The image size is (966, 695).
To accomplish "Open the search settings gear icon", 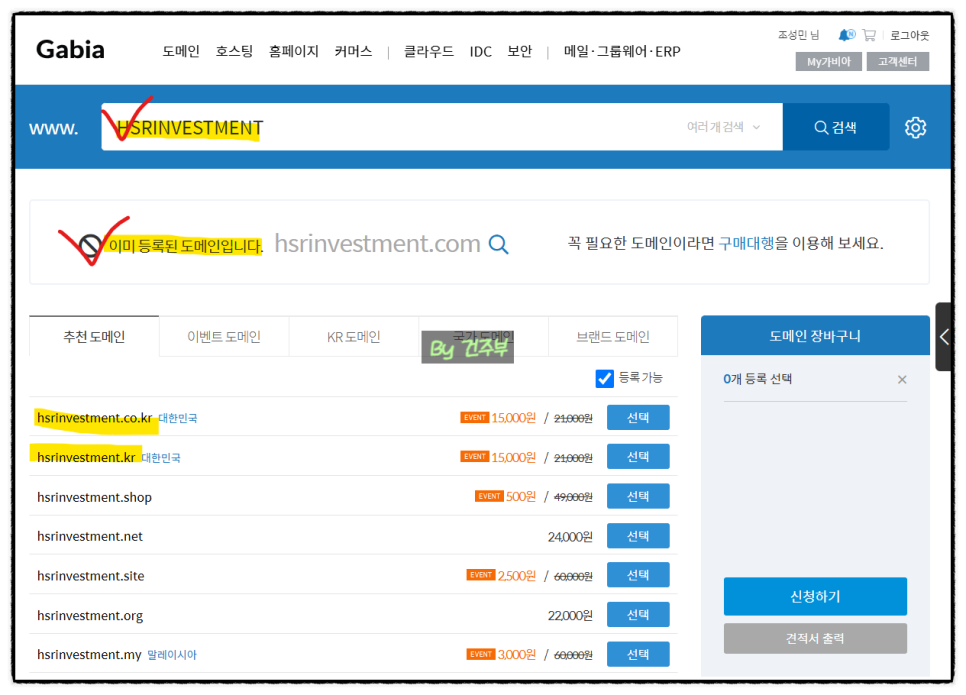I will (x=915, y=128).
